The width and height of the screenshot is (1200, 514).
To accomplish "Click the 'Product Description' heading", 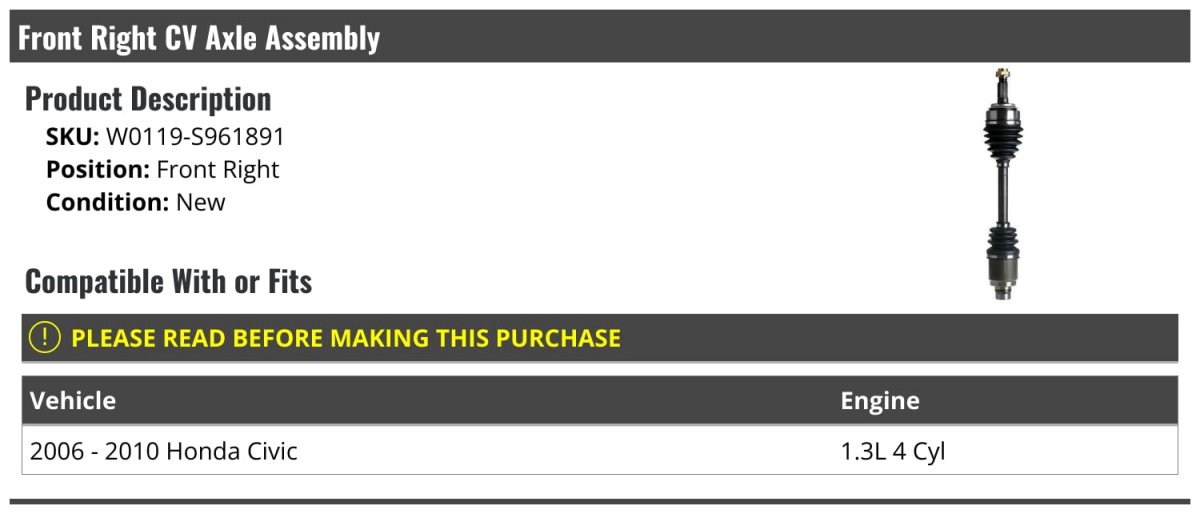I will [148, 99].
